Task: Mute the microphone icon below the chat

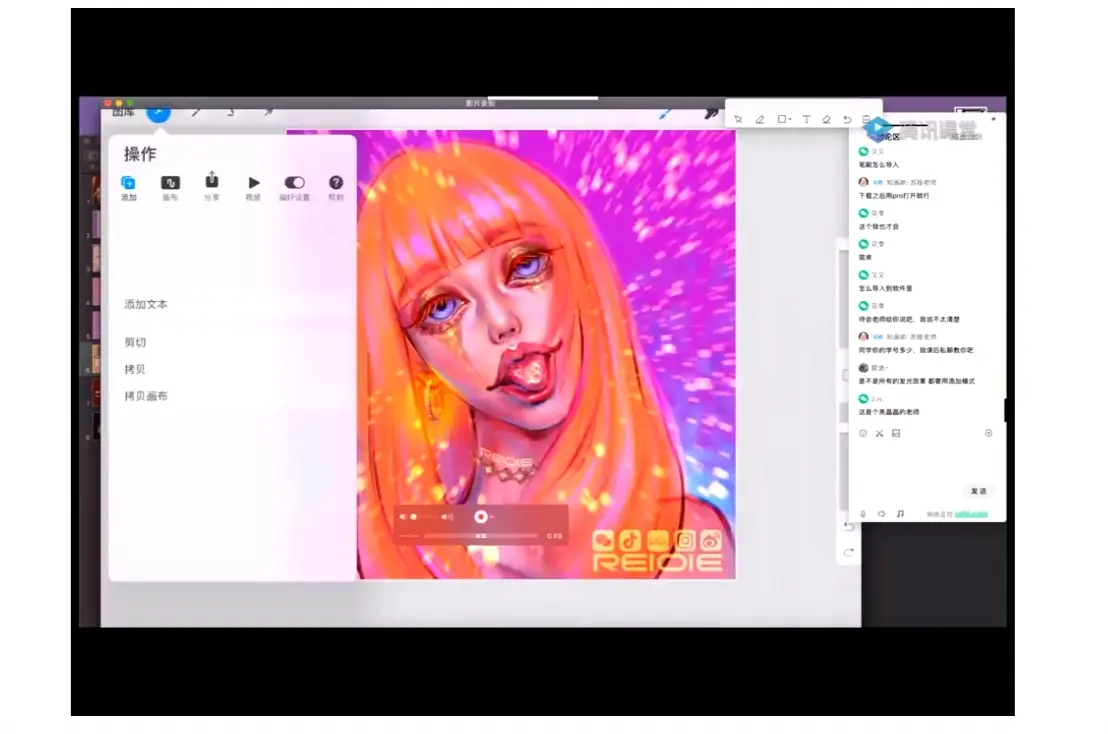Action: click(863, 514)
